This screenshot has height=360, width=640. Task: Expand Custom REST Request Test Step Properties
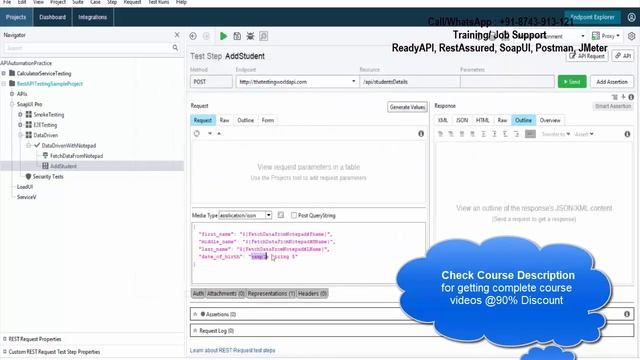pos(5,351)
